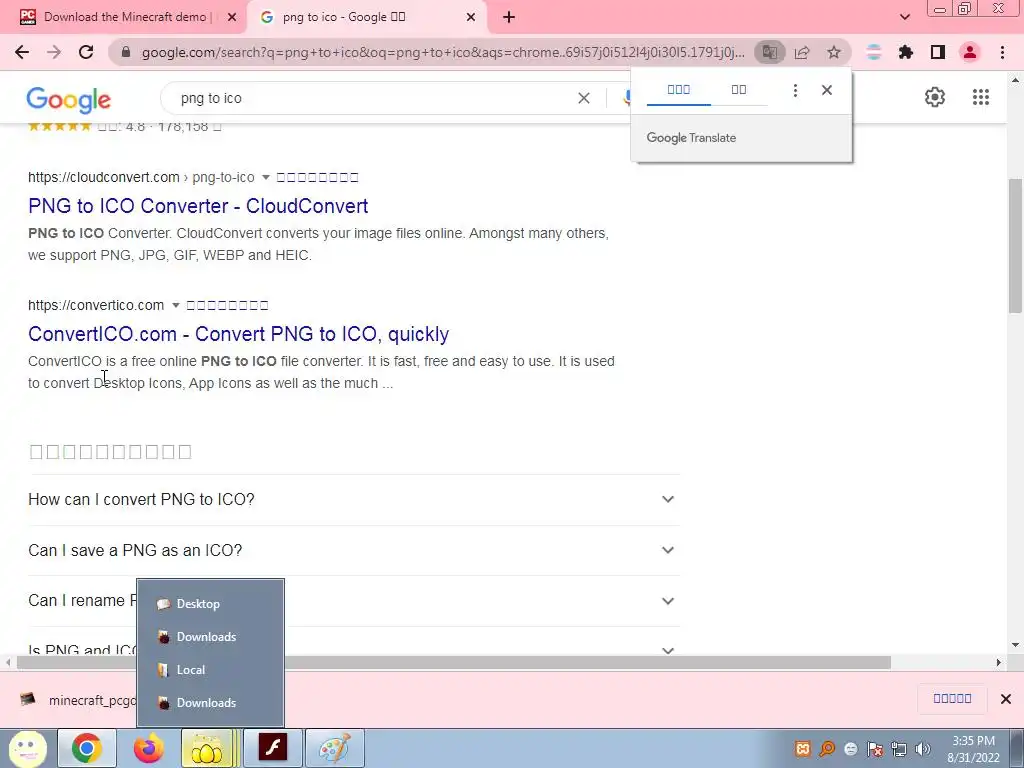Click the Google Translate icon in the address bar
Viewport: 1024px width, 768px height.
(769, 52)
